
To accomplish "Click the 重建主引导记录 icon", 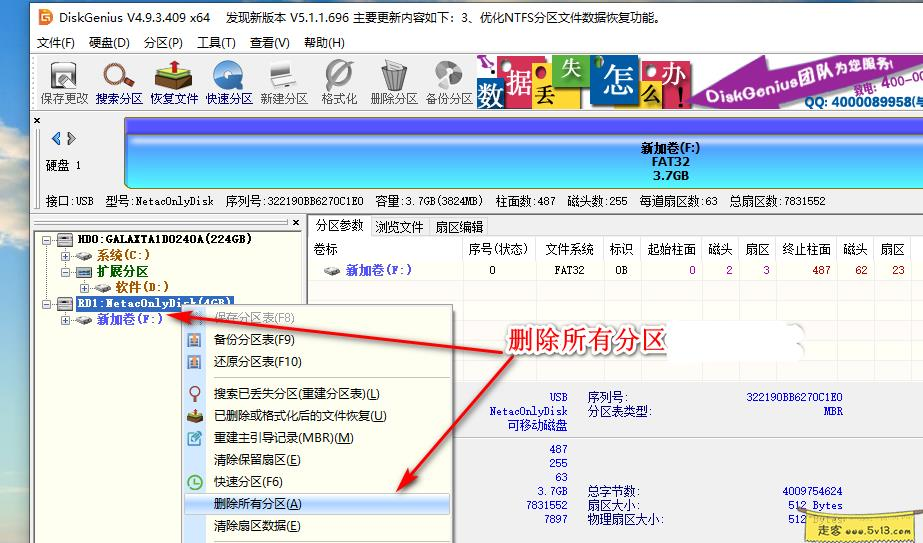I will (194, 438).
